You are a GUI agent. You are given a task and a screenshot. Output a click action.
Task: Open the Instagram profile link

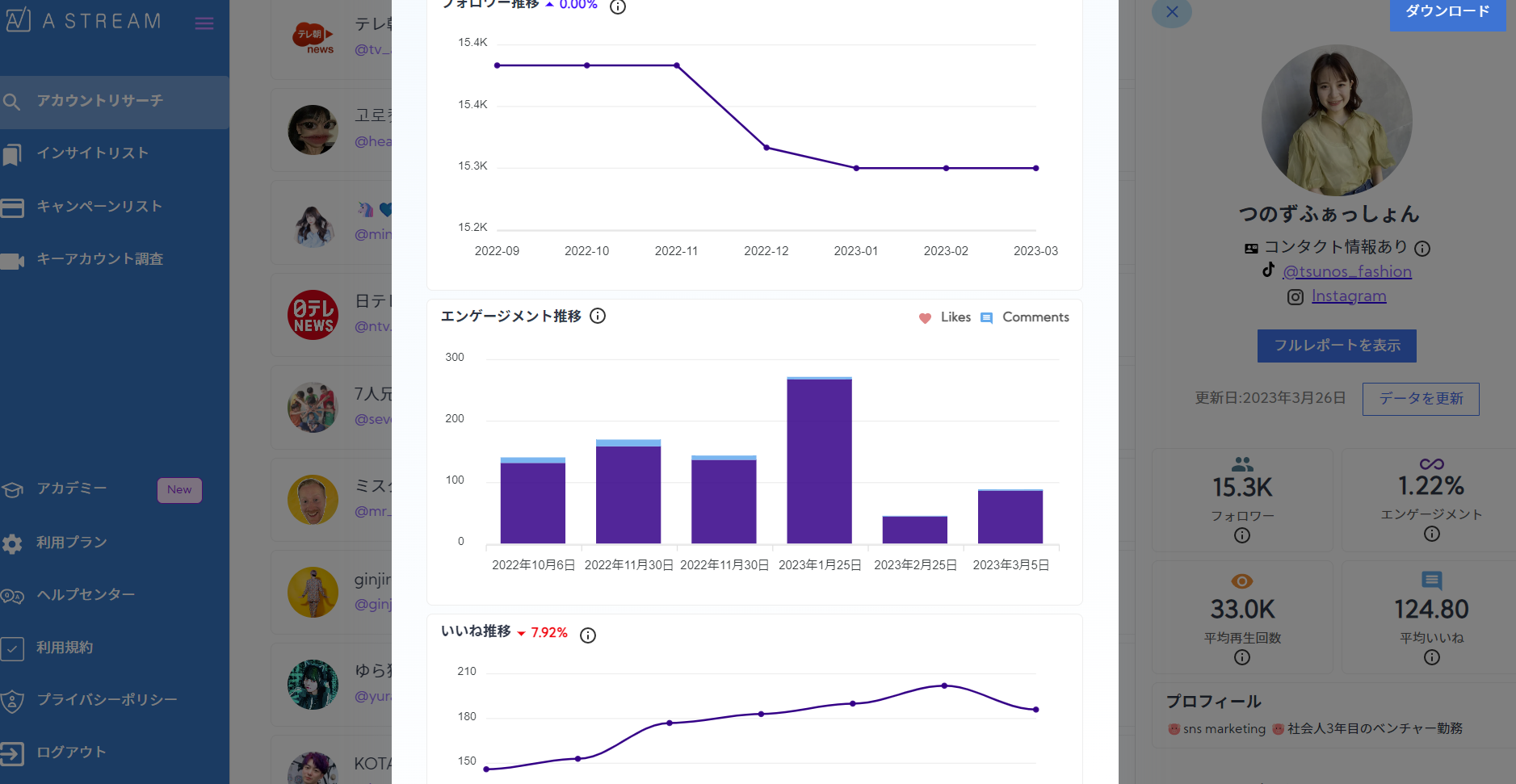tap(1349, 296)
